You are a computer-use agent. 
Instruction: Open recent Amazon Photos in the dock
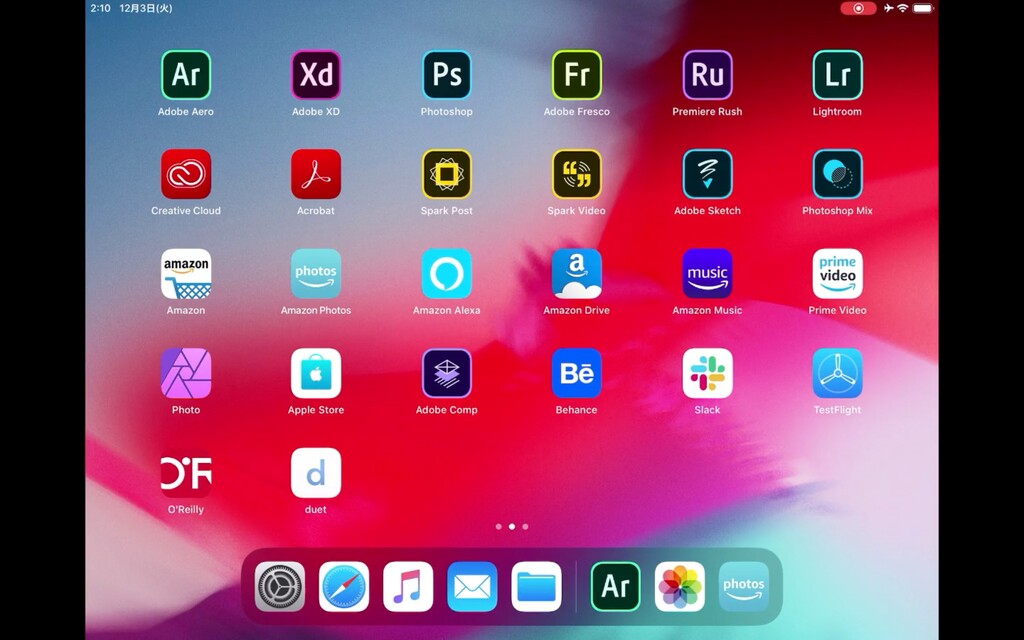point(744,586)
